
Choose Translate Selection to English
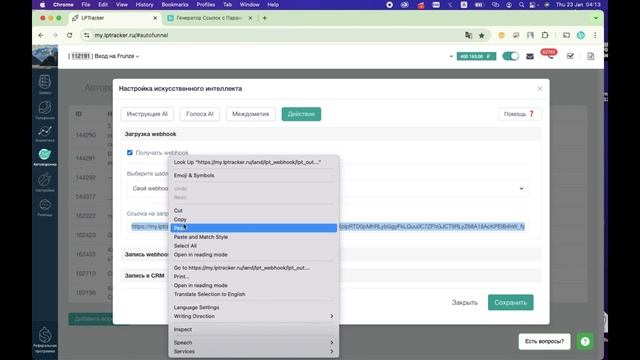pos(253,294)
